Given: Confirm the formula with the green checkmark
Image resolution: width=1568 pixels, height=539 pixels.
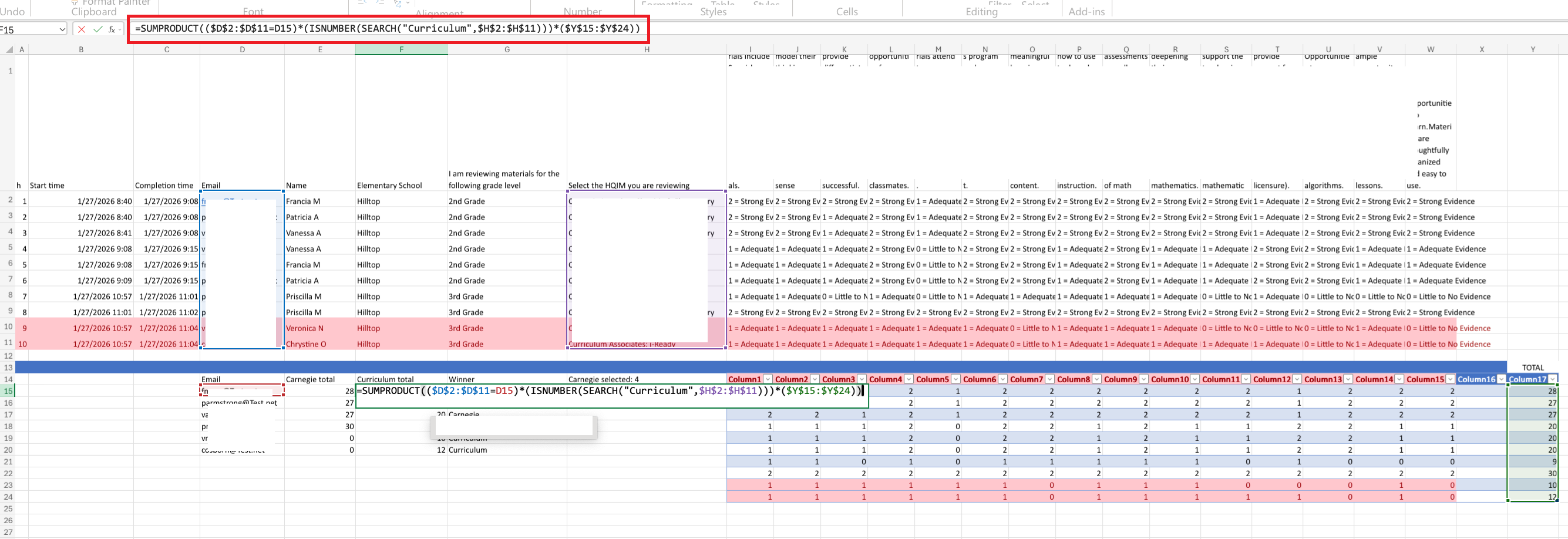Looking at the screenshot, I should coord(97,29).
